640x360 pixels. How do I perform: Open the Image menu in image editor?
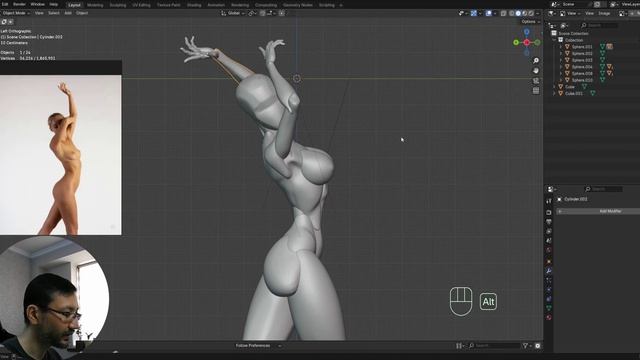click(604, 13)
